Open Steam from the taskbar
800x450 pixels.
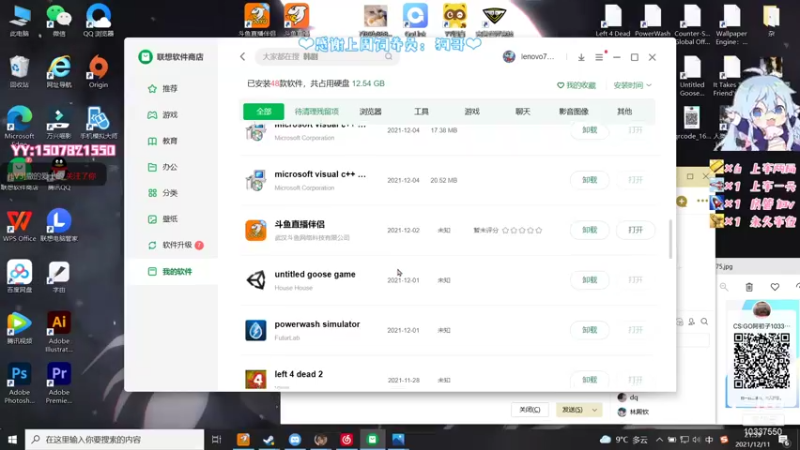click(x=269, y=439)
